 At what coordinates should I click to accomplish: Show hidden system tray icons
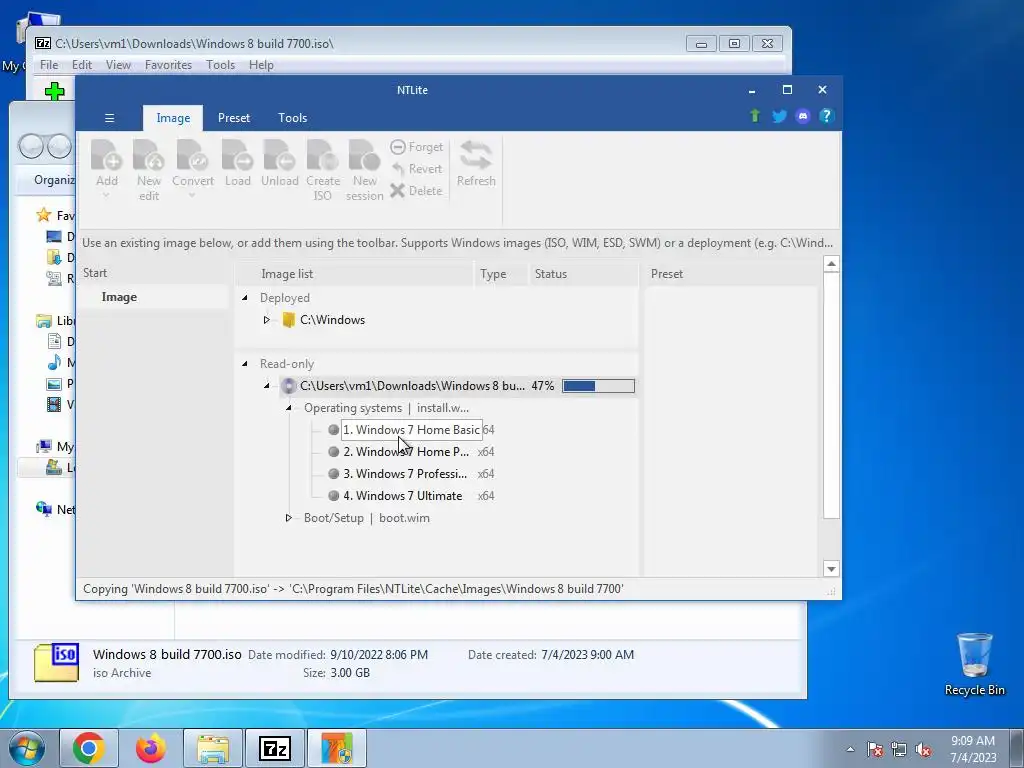(x=850, y=749)
